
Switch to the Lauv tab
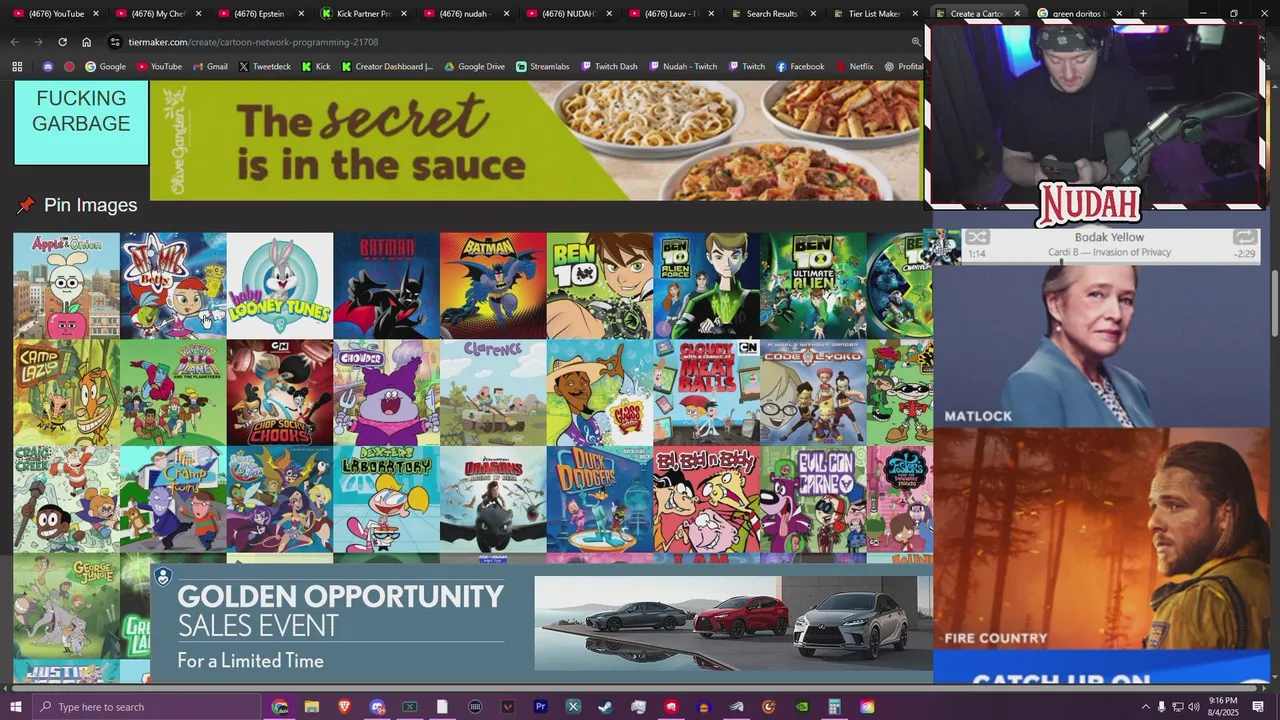coord(671,14)
